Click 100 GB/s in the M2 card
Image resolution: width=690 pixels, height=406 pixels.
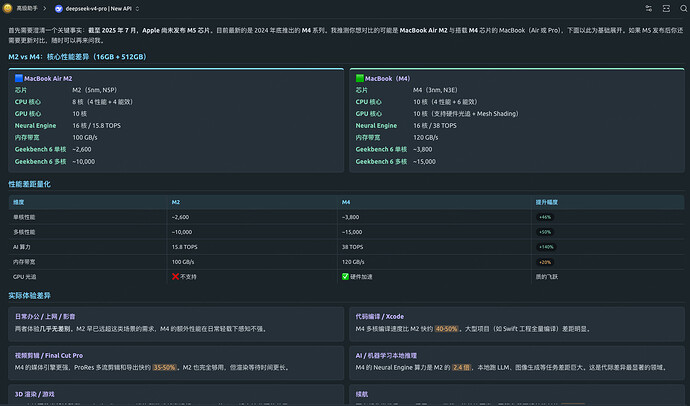(85, 138)
